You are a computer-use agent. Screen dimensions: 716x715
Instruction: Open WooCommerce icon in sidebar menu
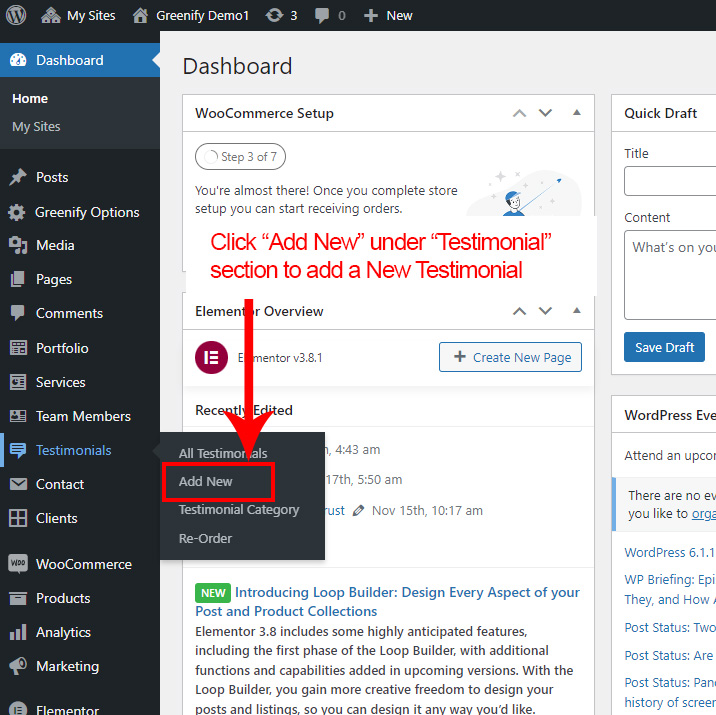pos(17,564)
